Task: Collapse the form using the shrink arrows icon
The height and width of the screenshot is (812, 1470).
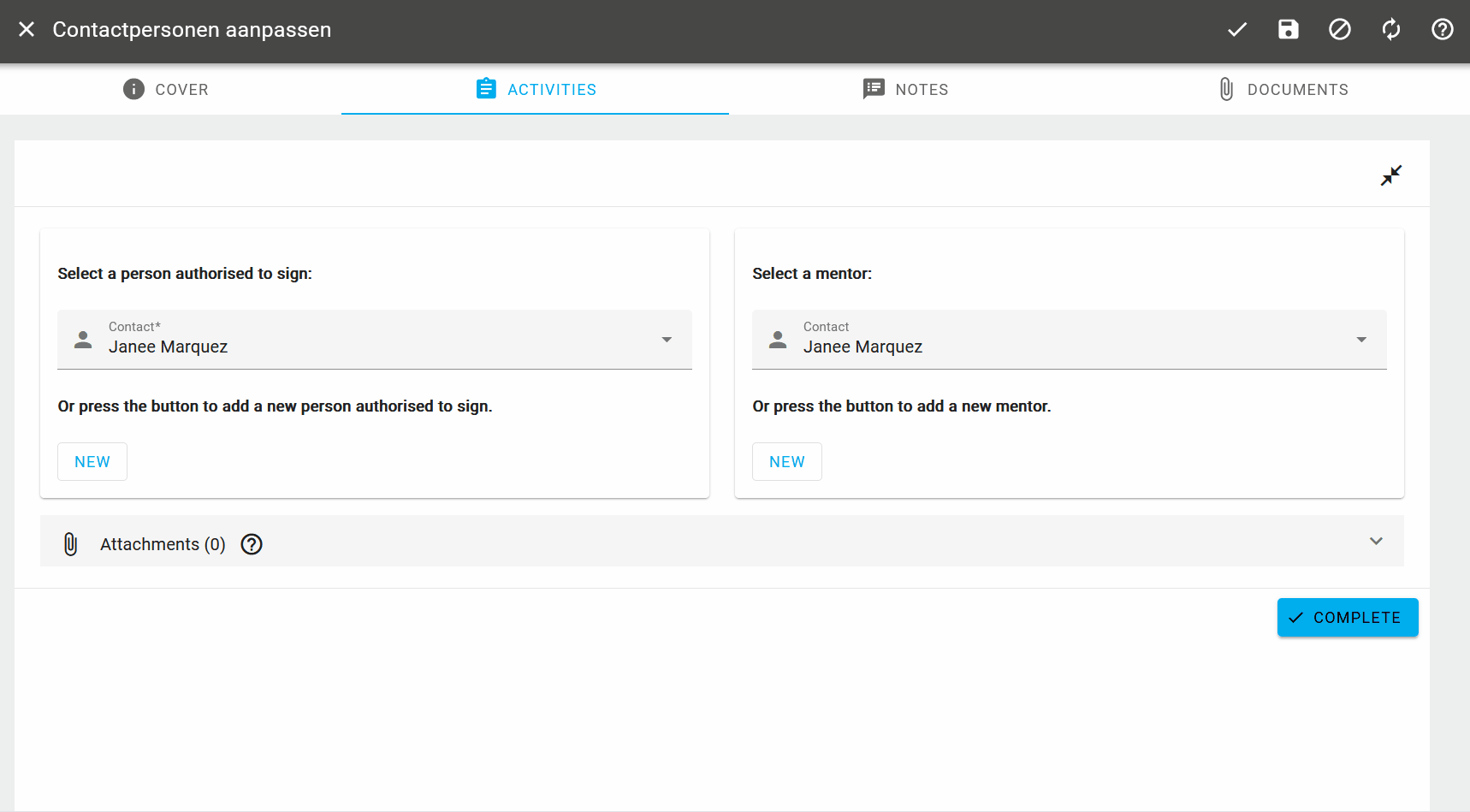Action: (1390, 175)
